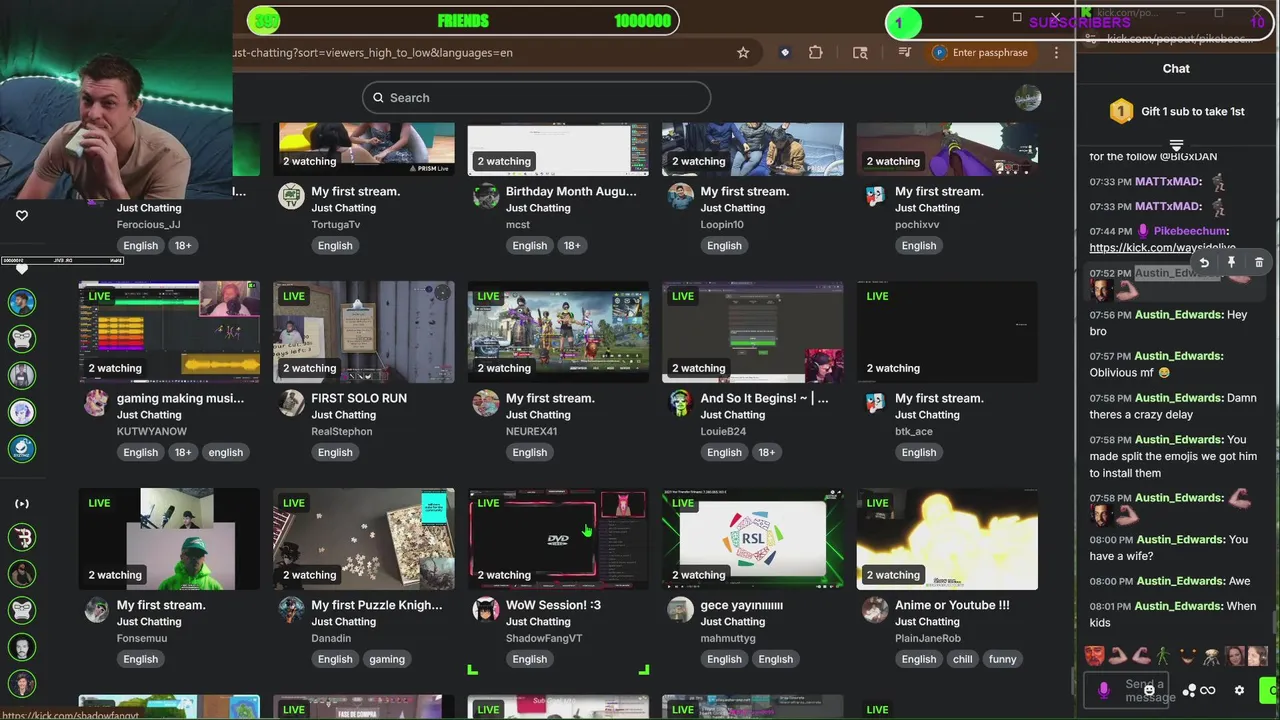Screen dimensions: 1280x720
Task: Click the chat panel scrollbar
Action: point(1276,620)
